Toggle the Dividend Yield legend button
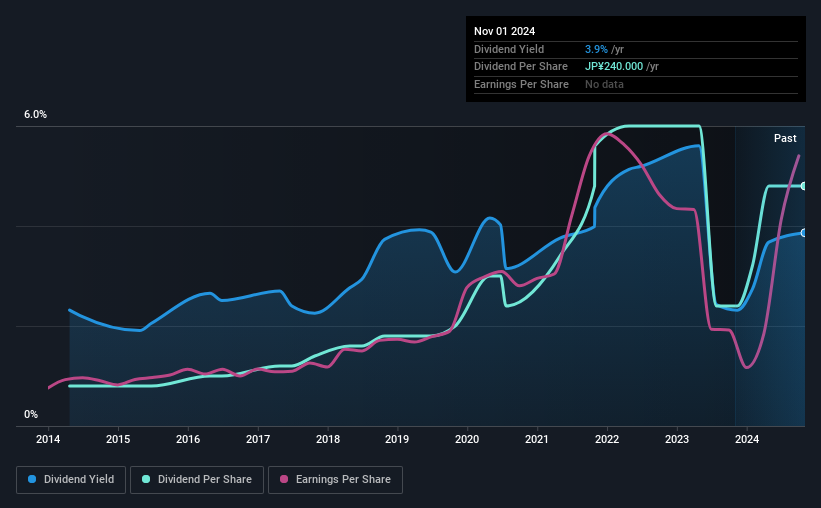Image resolution: width=821 pixels, height=508 pixels. [x=71, y=480]
